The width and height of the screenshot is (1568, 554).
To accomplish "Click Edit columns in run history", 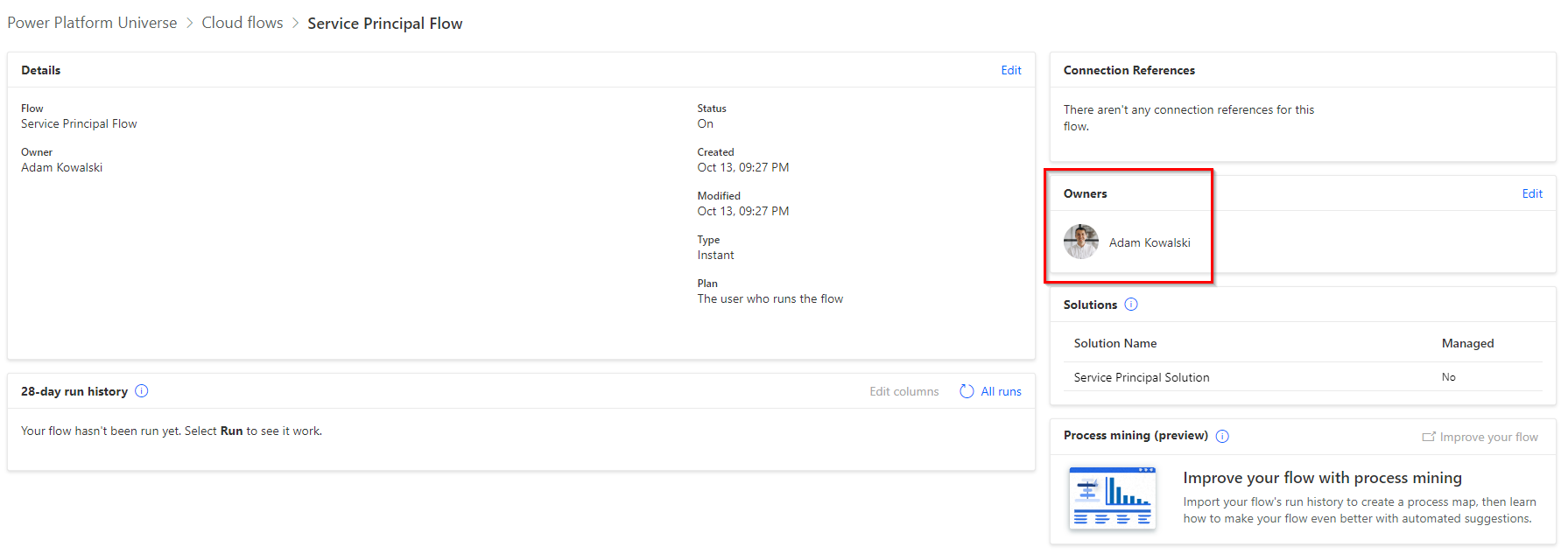I will 904,391.
